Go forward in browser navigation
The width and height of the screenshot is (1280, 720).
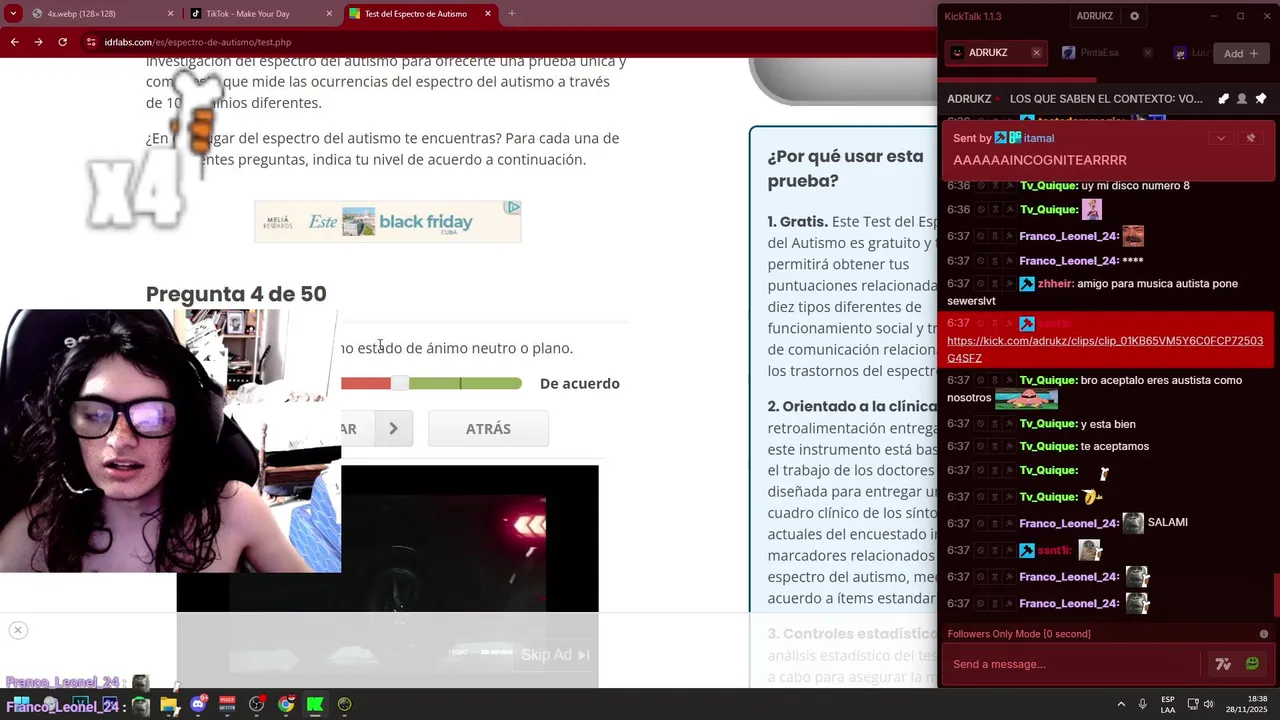click(38, 42)
